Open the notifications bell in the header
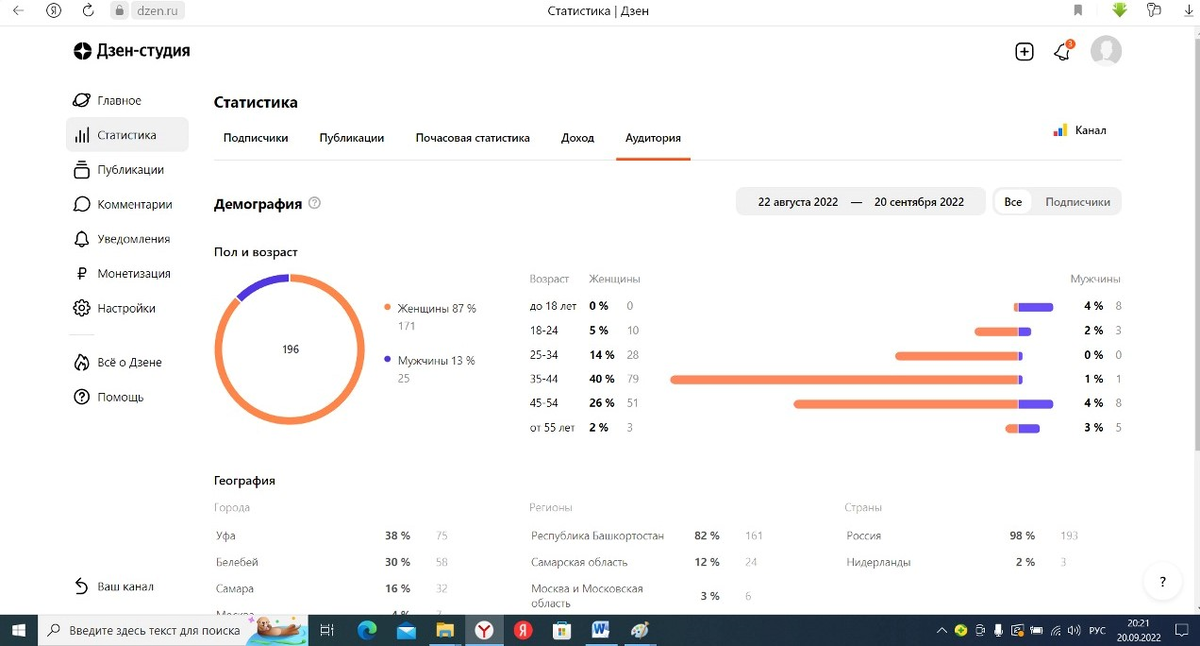 click(1063, 52)
